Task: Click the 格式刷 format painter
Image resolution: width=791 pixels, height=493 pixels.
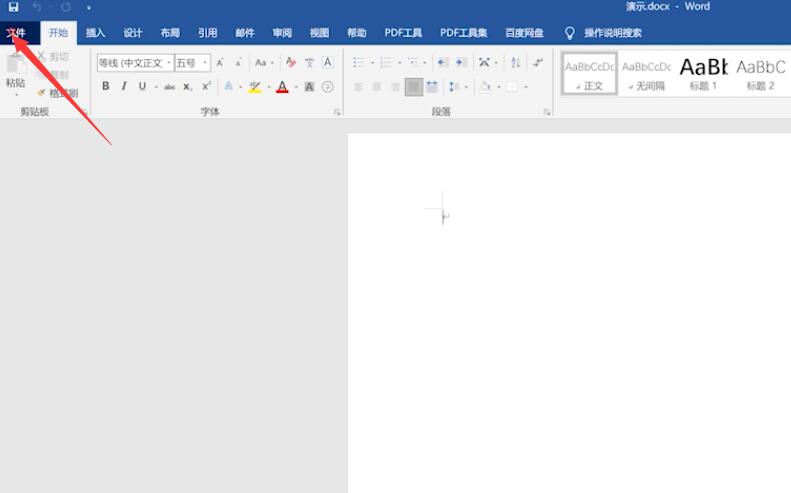Action: (58, 93)
